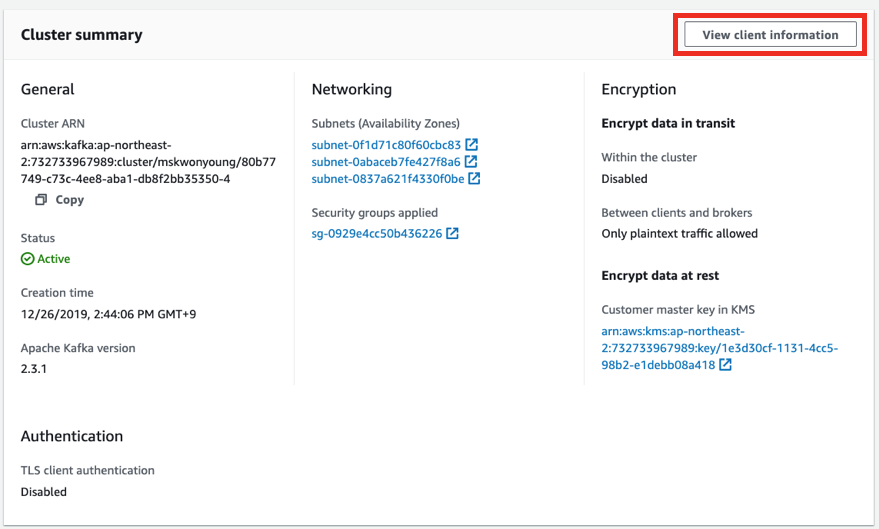Click external-link icon beside subnet-0abaceb7fe427f8a6
The width and height of the screenshot is (879, 529).
tap(471, 161)
